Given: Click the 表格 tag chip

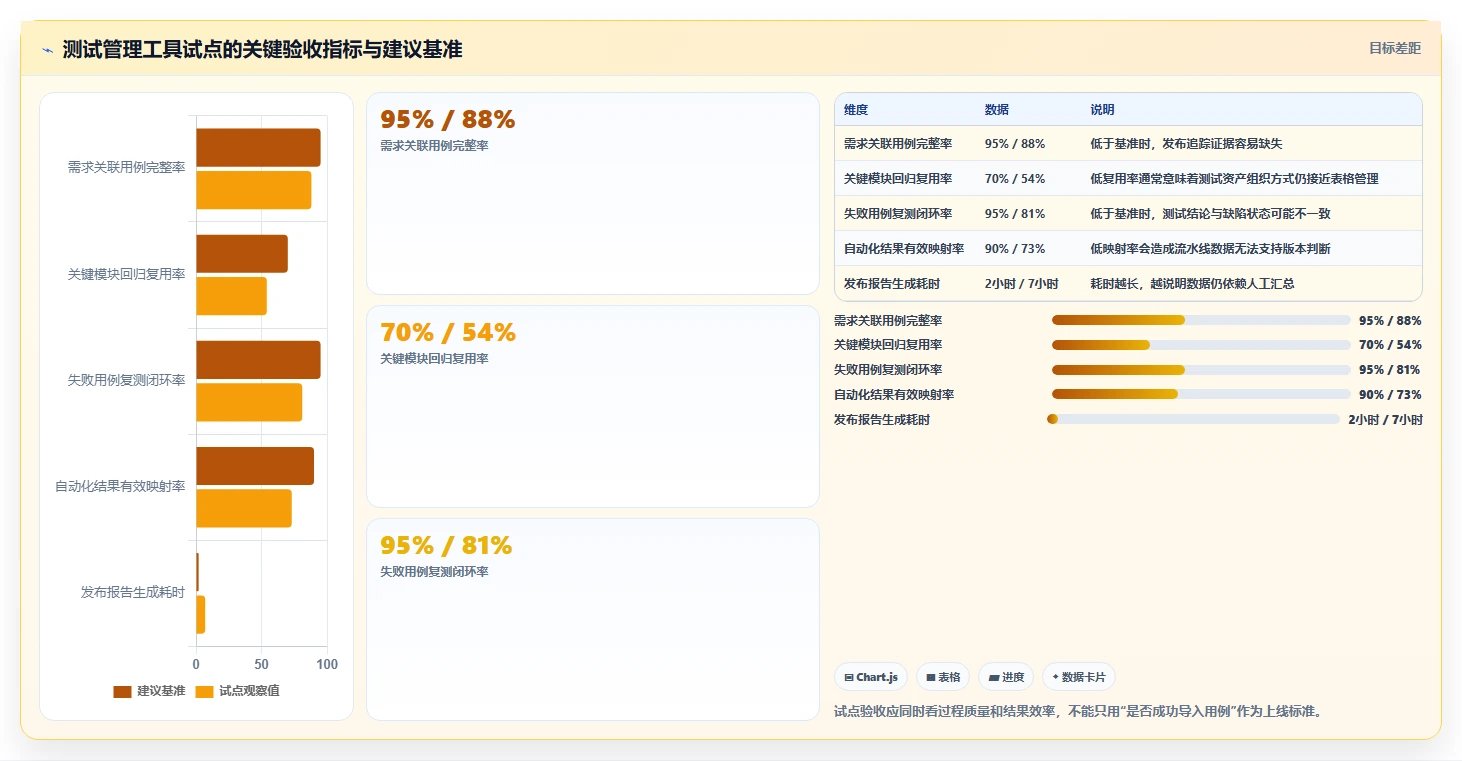Looking at the screenshot, I should tap(943, 677).
